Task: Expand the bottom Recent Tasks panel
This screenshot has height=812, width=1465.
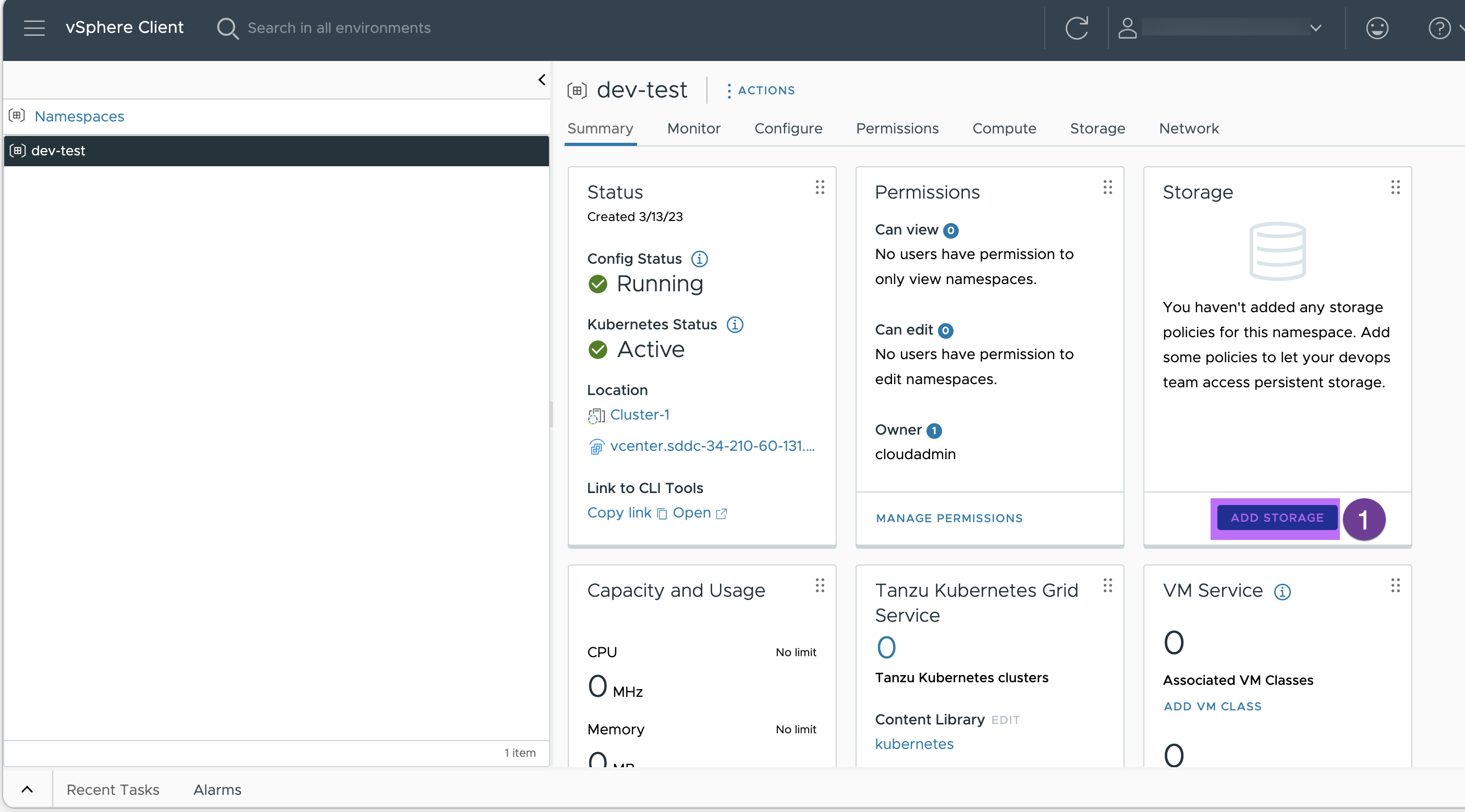Action: click(27, 789)
